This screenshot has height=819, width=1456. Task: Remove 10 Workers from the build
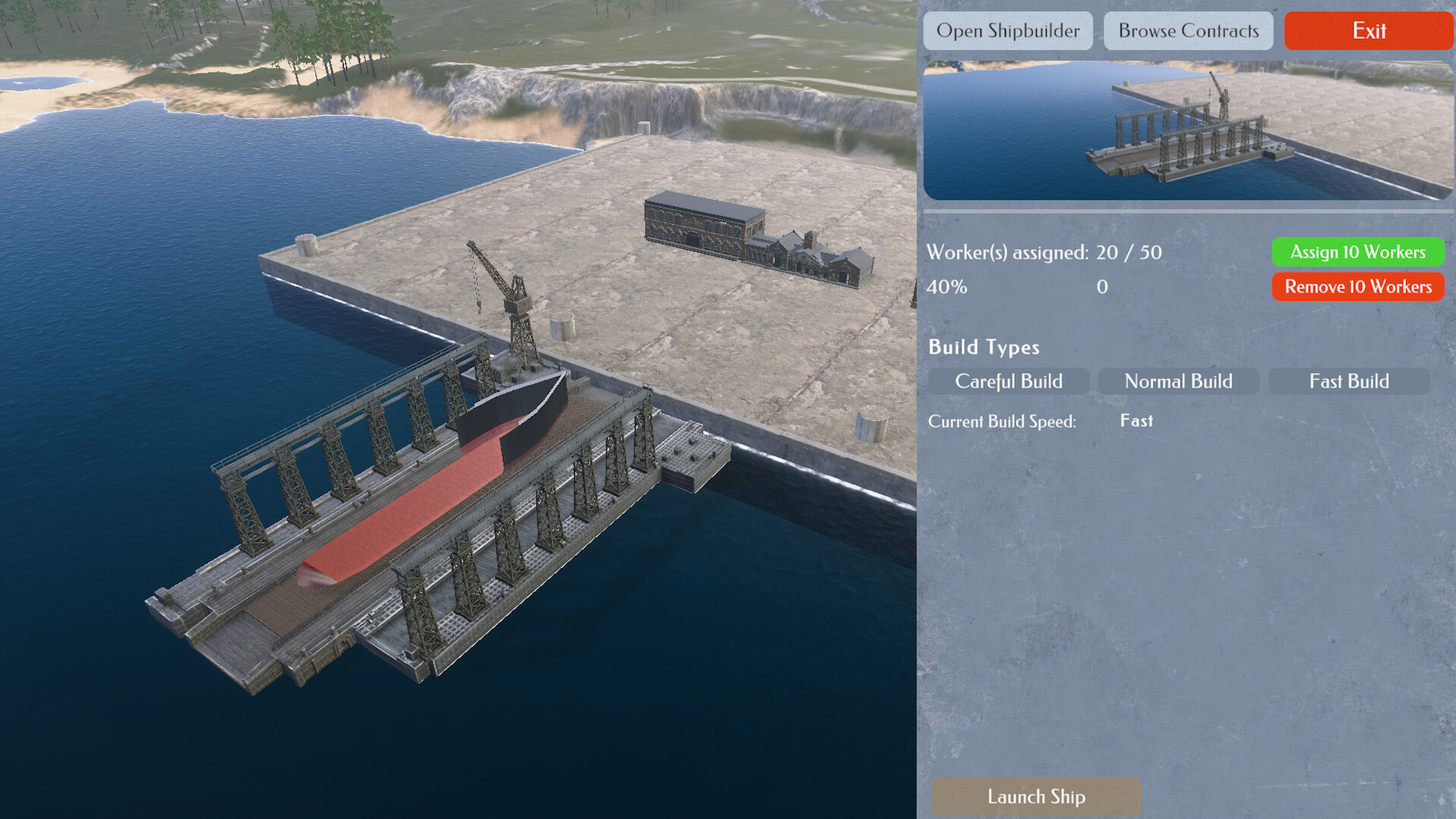(x=1357, y=287)
